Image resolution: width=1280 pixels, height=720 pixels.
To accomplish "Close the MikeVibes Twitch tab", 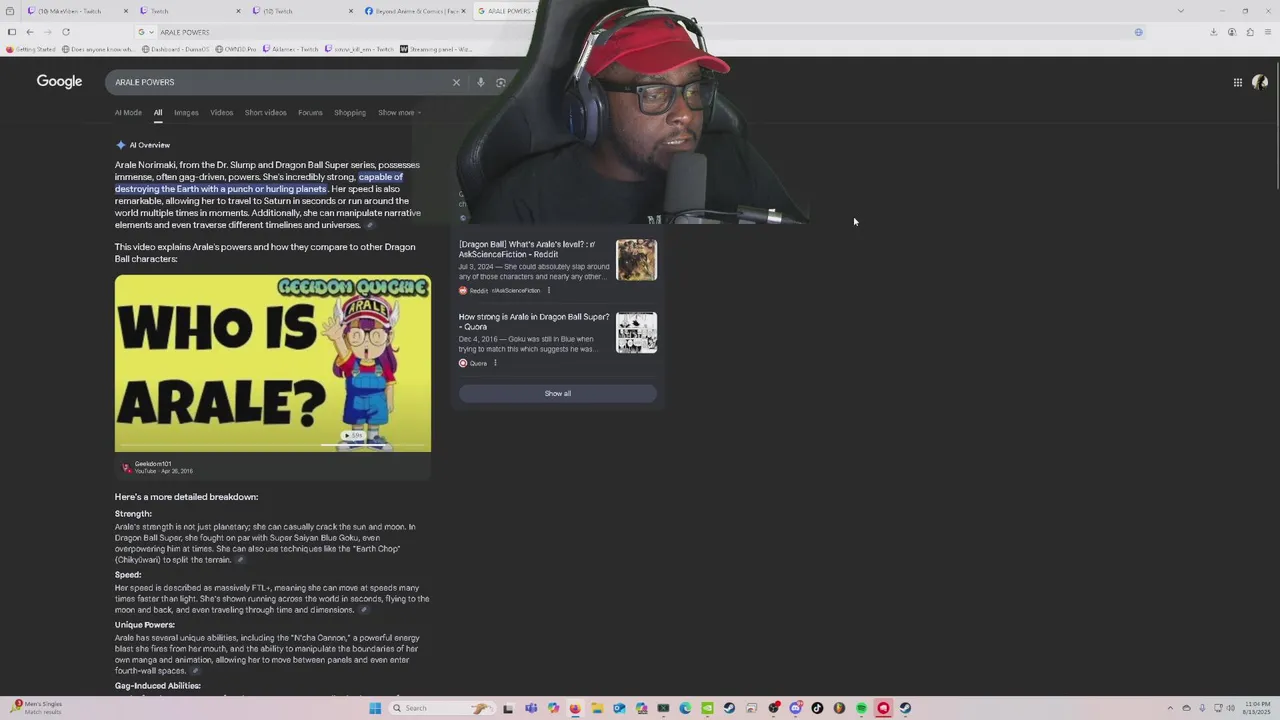I will (126, 11).
